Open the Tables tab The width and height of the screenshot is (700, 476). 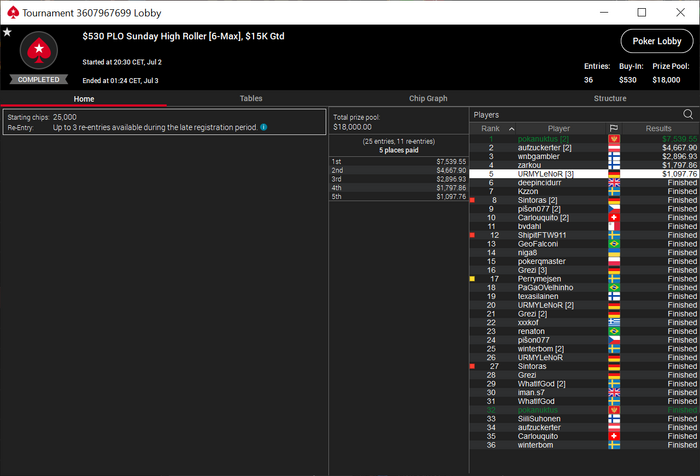[x=250, y=98]
